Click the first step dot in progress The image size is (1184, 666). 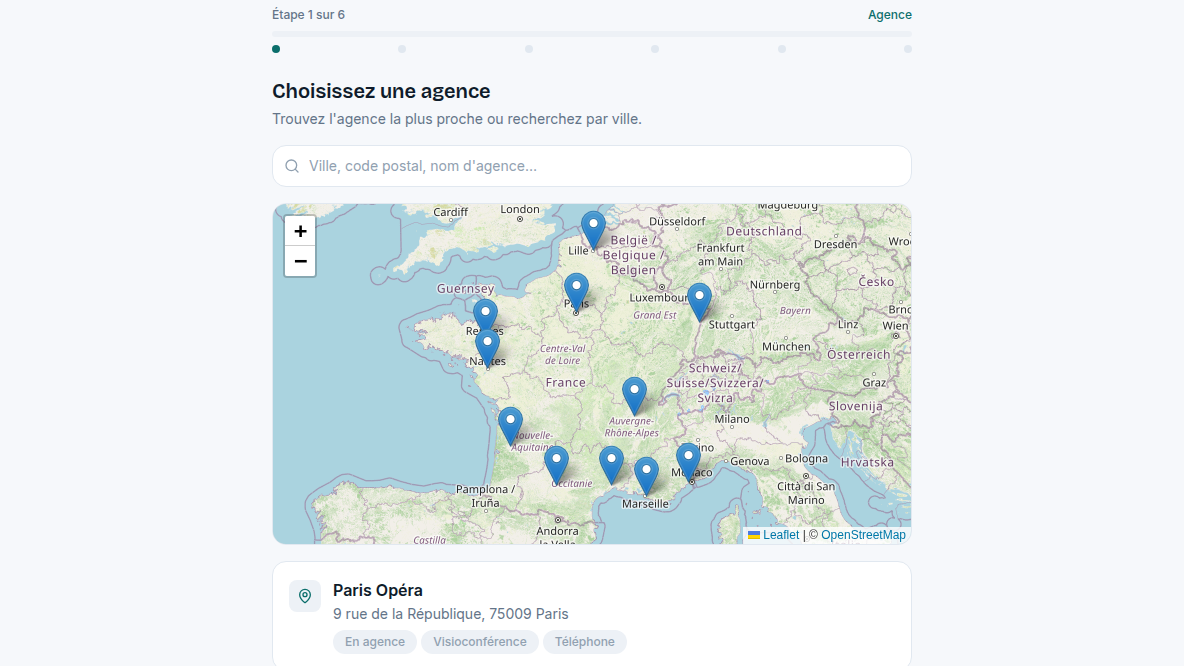click(x=276, y=49)
